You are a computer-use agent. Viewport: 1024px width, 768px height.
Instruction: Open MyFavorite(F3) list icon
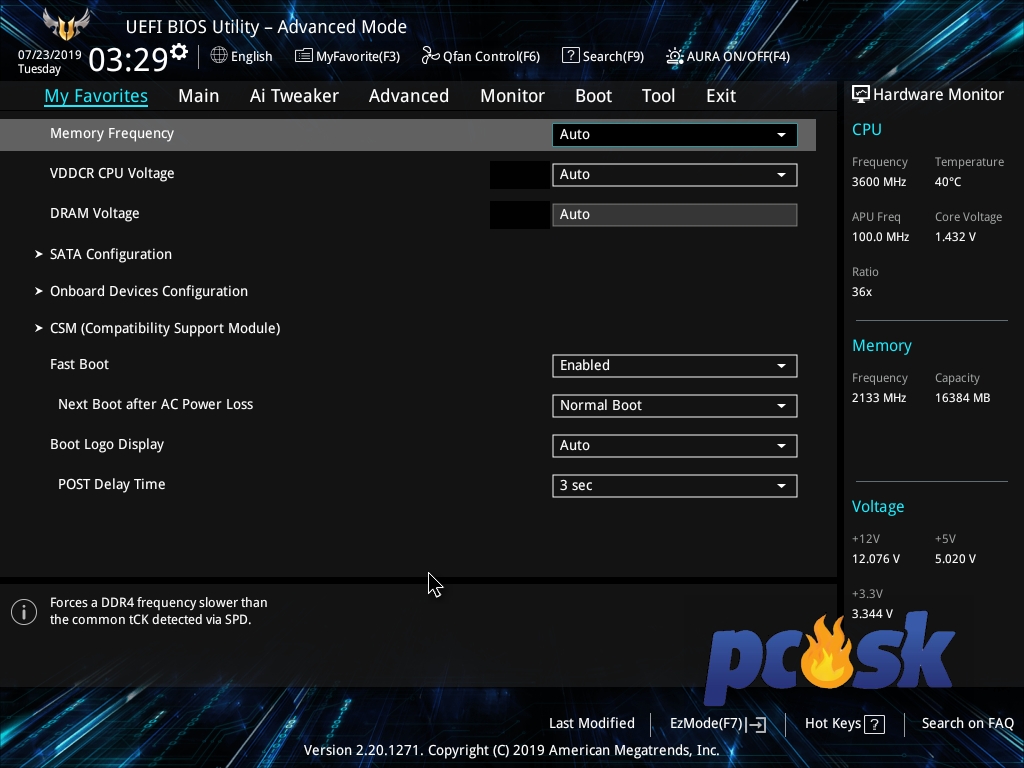click(x=304, y=56)
